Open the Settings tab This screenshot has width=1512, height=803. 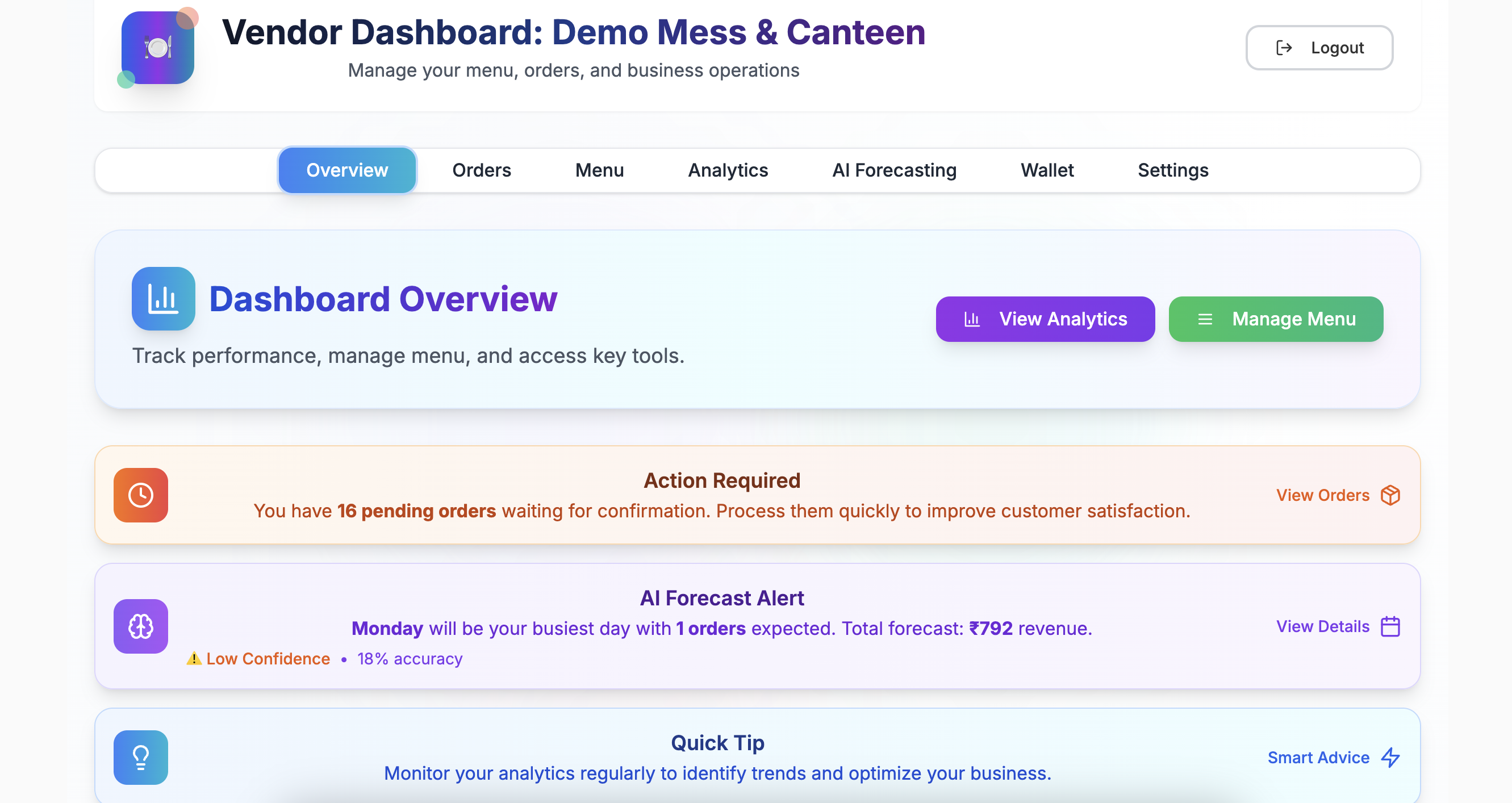click(x=1173, y=170)
